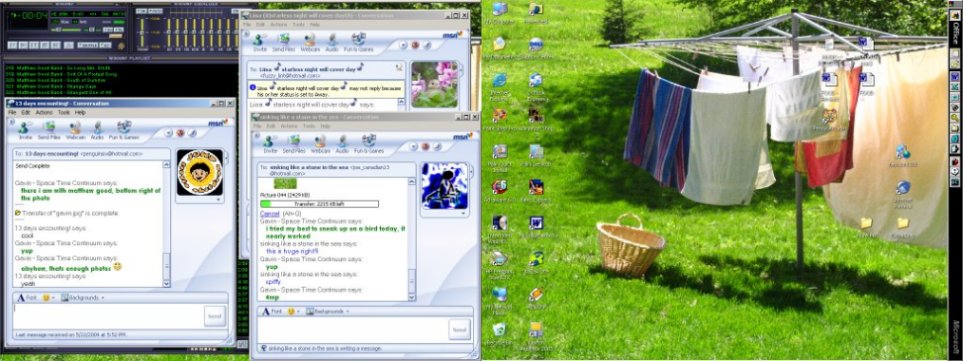Open Actions menu in 13 days encounting window

(44, 112)
